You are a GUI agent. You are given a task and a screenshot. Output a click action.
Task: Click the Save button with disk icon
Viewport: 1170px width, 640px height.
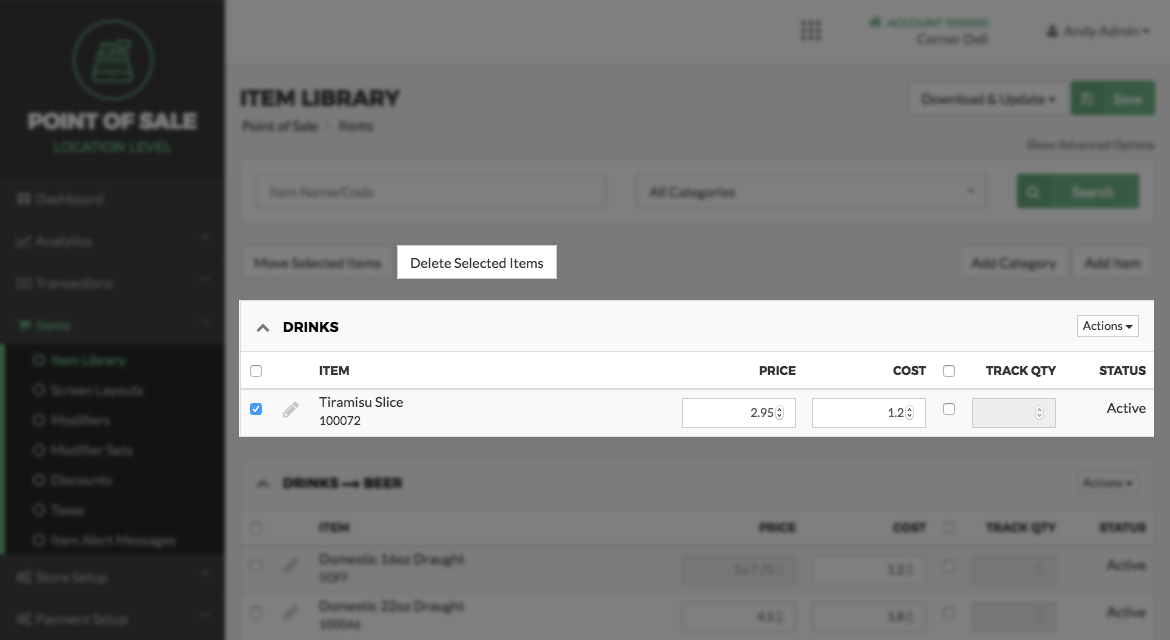pos(1111,100)
